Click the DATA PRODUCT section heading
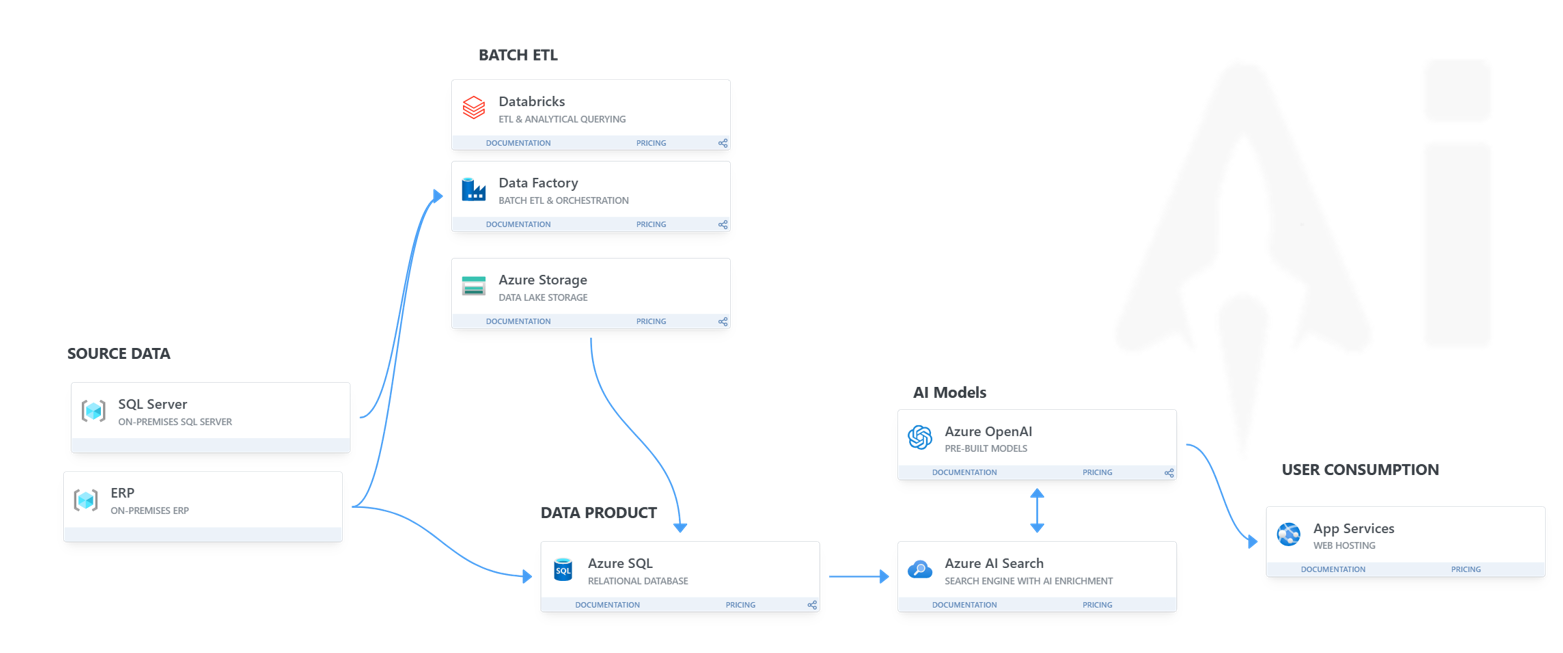The width and height of the screenshot is (1563, 653). [599, 513]
